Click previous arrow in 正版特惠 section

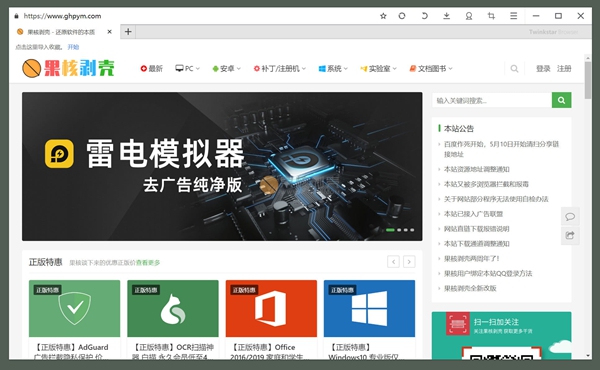click(393, 262)
